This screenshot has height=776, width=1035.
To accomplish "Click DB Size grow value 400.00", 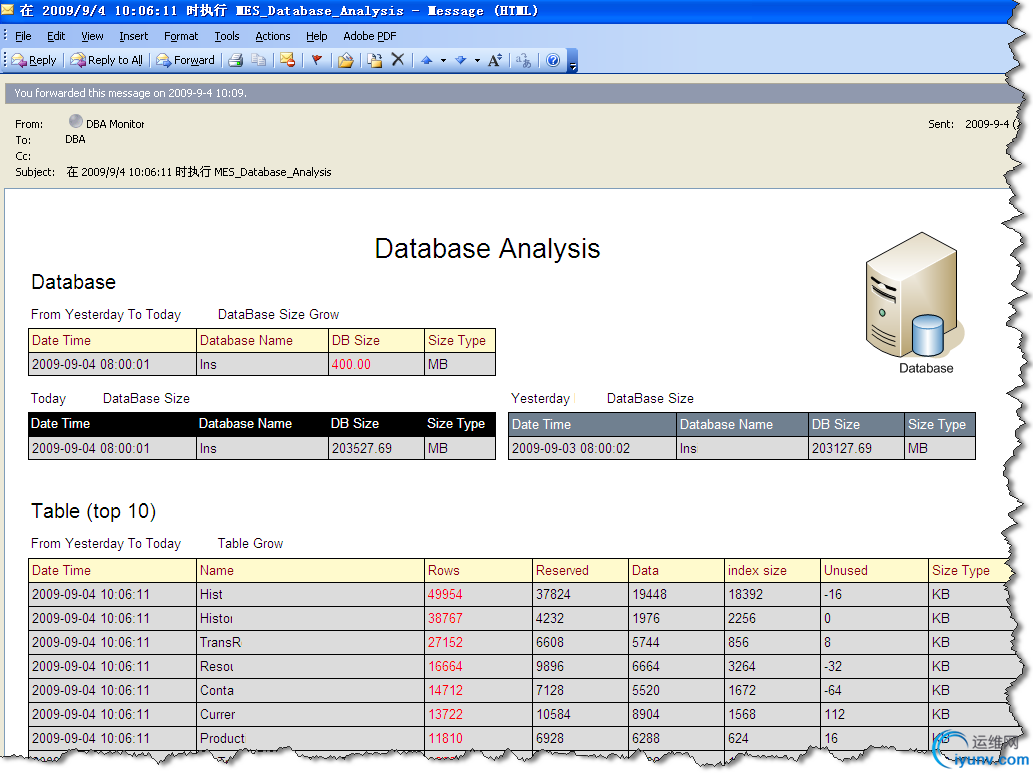I will 351,364.
